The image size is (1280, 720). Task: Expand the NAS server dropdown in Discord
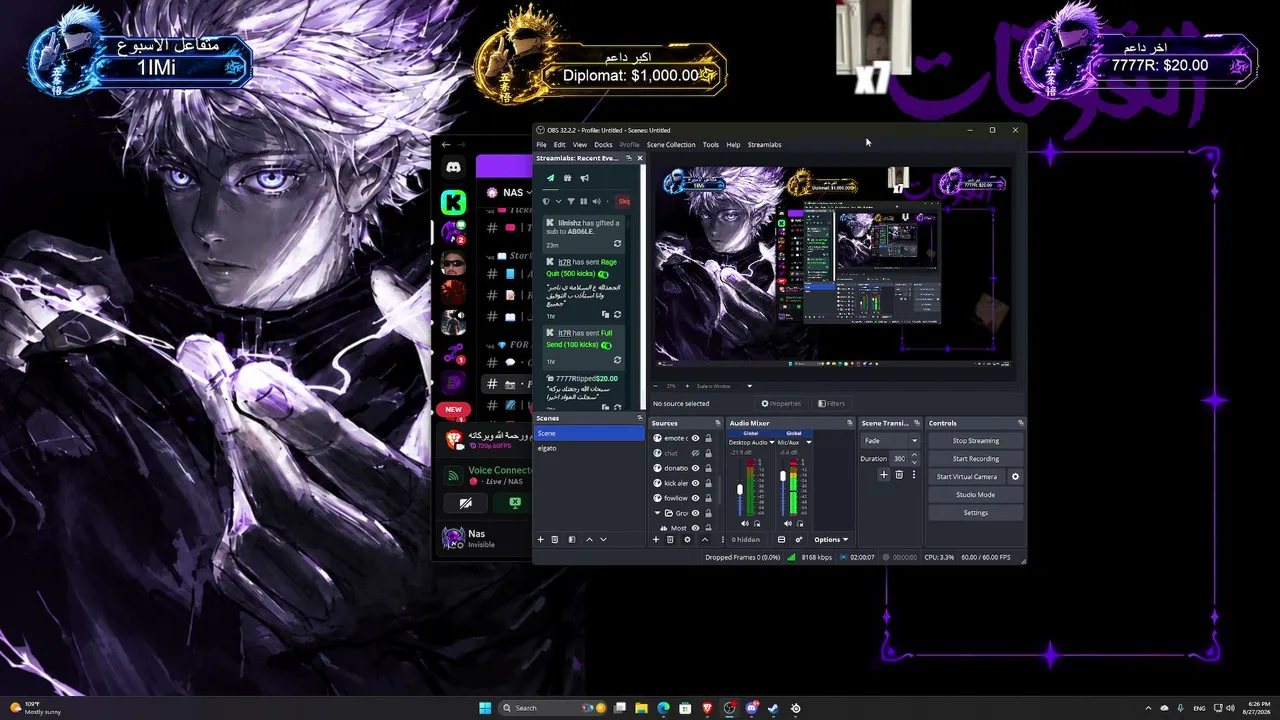(529, 192)
